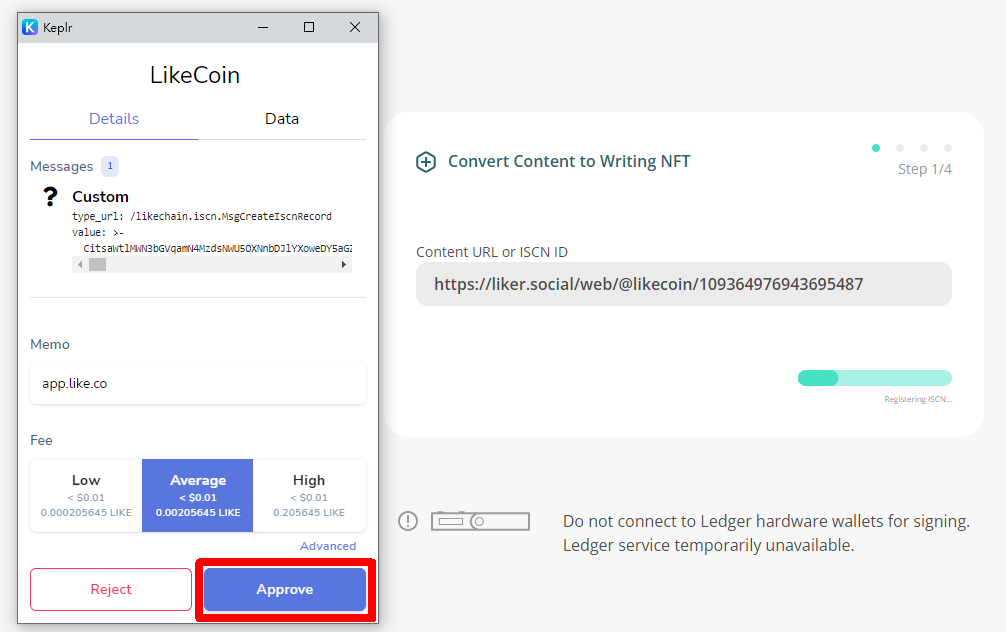Click the right scroll arrow in message box
The height and width of the screenshot is (632, 1006).
point(344,264)
